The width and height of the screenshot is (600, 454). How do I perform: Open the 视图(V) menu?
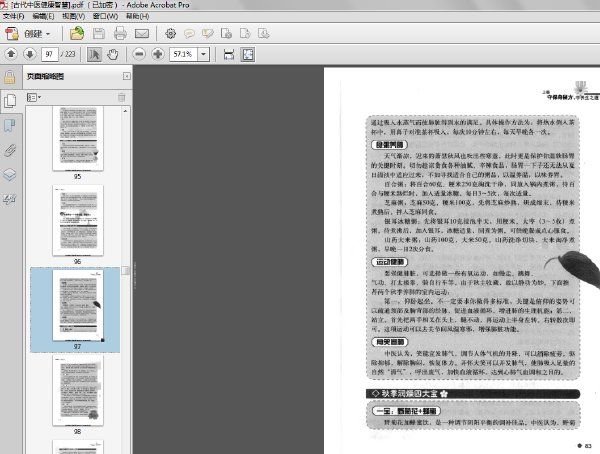73,17
